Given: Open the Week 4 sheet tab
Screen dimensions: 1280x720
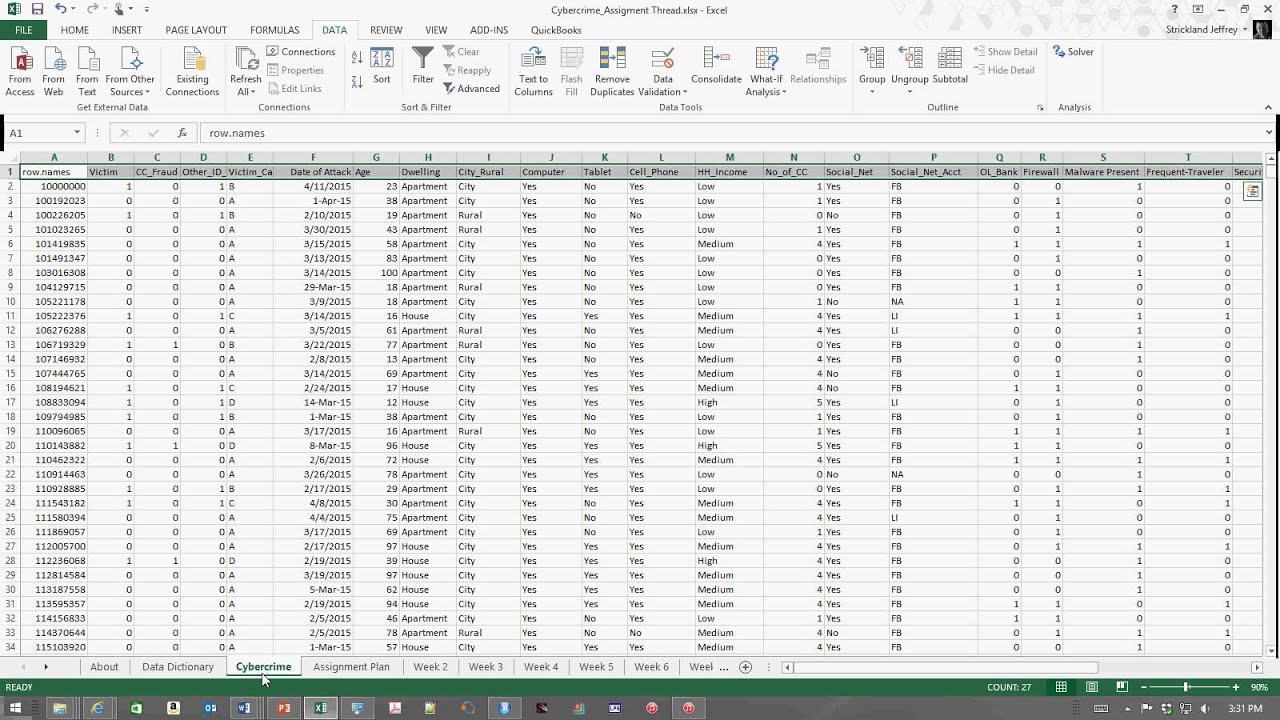Looking at the screenshot, I should pos(541,667).
